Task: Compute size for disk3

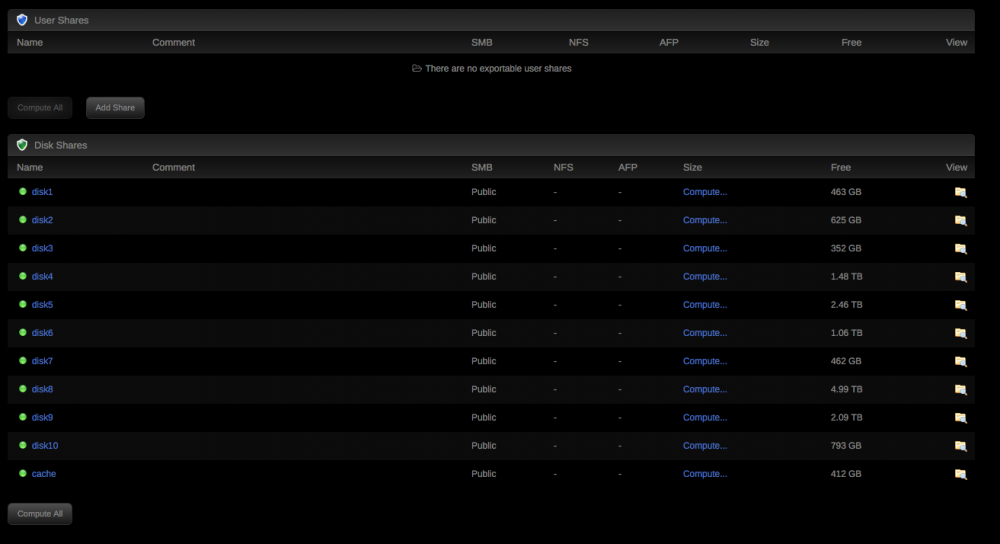Action: point(705,248)
